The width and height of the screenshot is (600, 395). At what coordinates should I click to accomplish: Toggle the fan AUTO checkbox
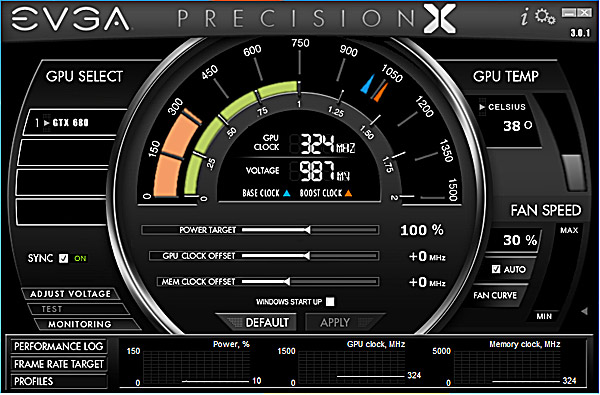coord(496,269)
